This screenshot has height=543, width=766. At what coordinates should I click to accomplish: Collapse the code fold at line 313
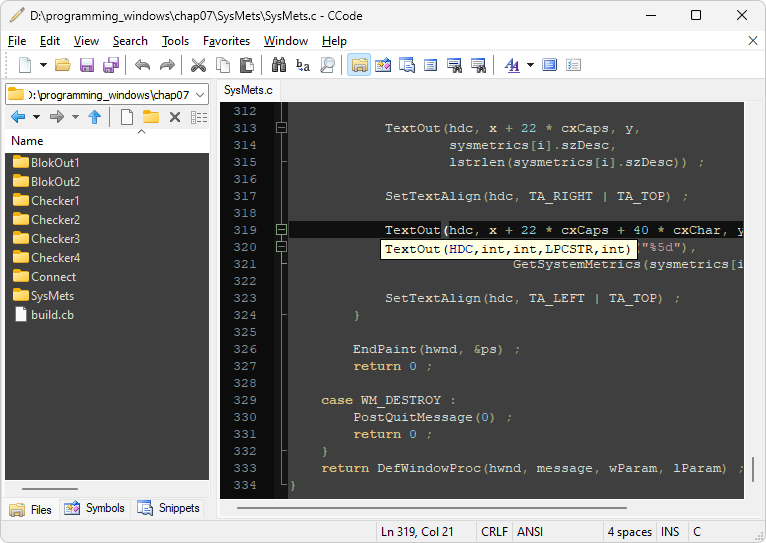click(281, 128)
